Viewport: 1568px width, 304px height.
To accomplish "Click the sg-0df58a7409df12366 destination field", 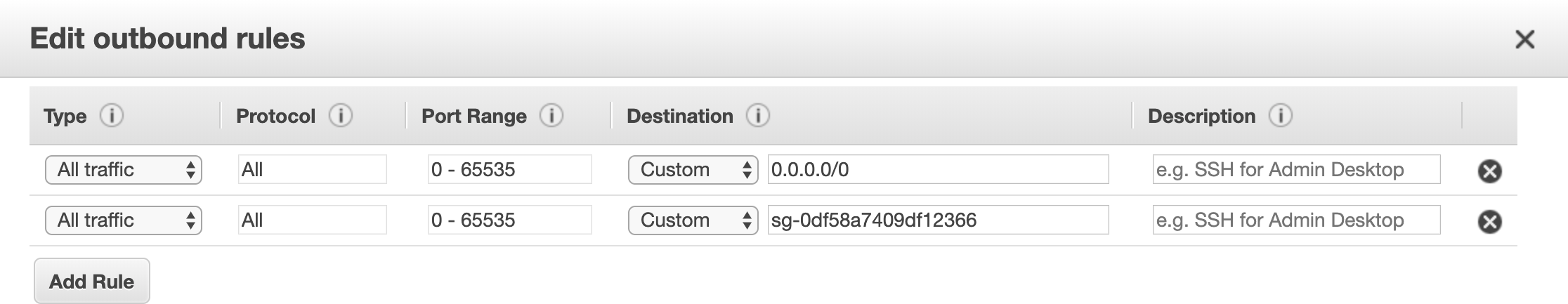I will tap(938, 220).
